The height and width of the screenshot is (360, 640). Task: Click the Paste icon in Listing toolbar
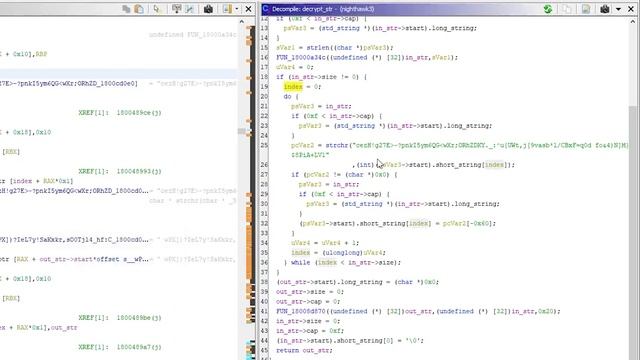pyautogui.click(x=139, y=9)
